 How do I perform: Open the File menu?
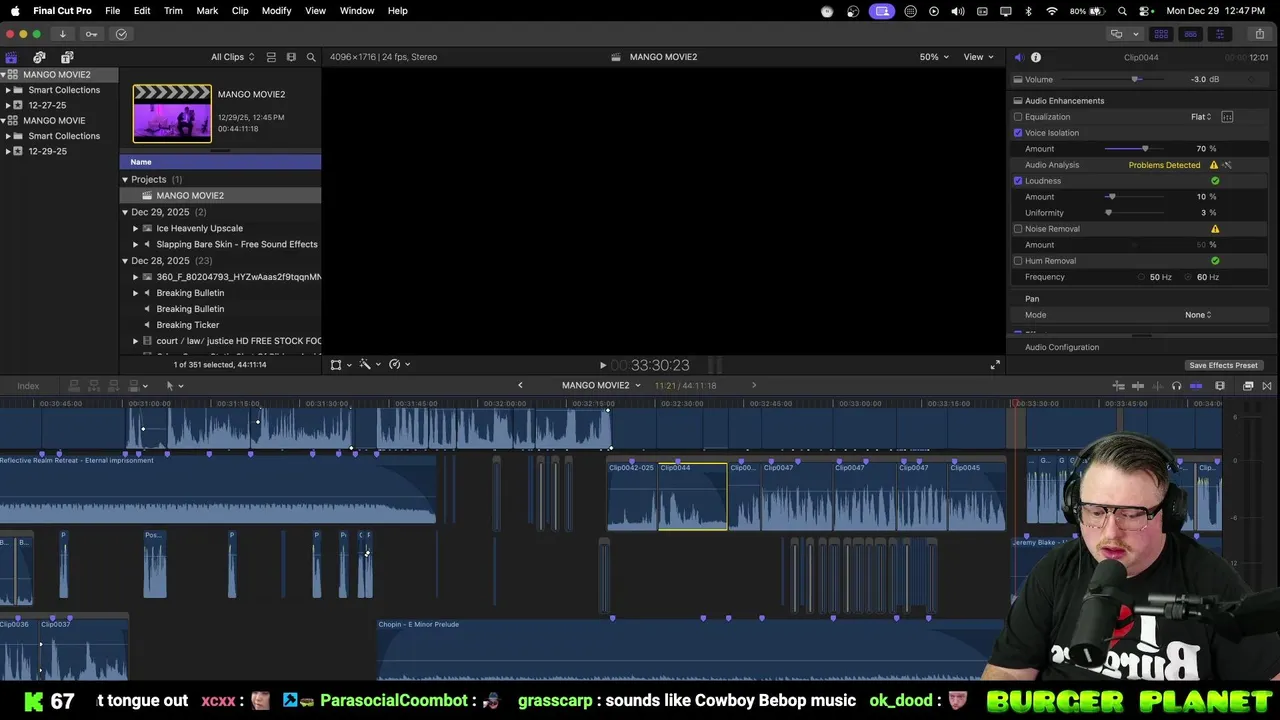pos(113,11)
